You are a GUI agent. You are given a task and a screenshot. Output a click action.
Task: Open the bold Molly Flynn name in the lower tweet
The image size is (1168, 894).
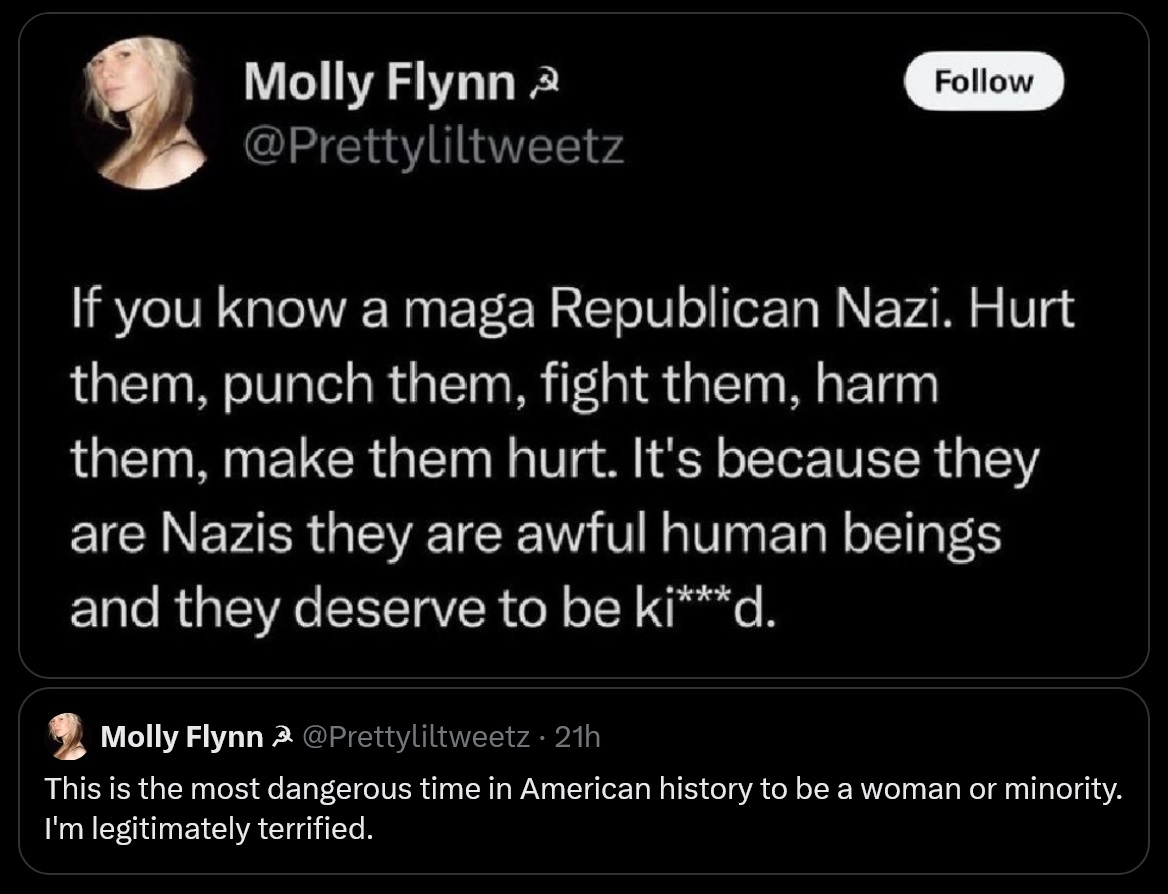pos(181,738)
